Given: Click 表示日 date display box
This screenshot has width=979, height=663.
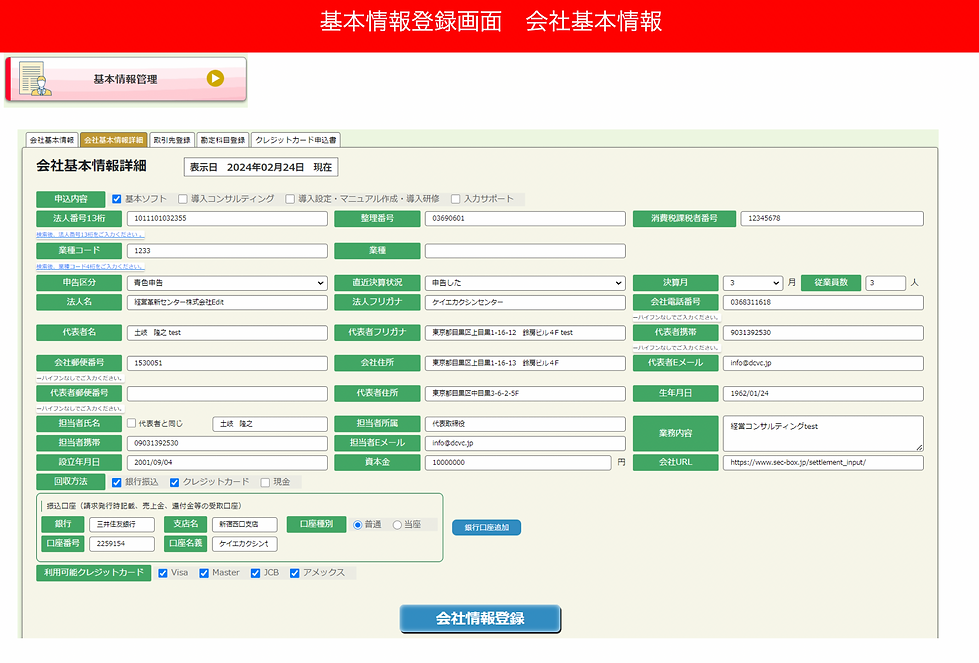Looking at the screenshot, I should 261,167.
